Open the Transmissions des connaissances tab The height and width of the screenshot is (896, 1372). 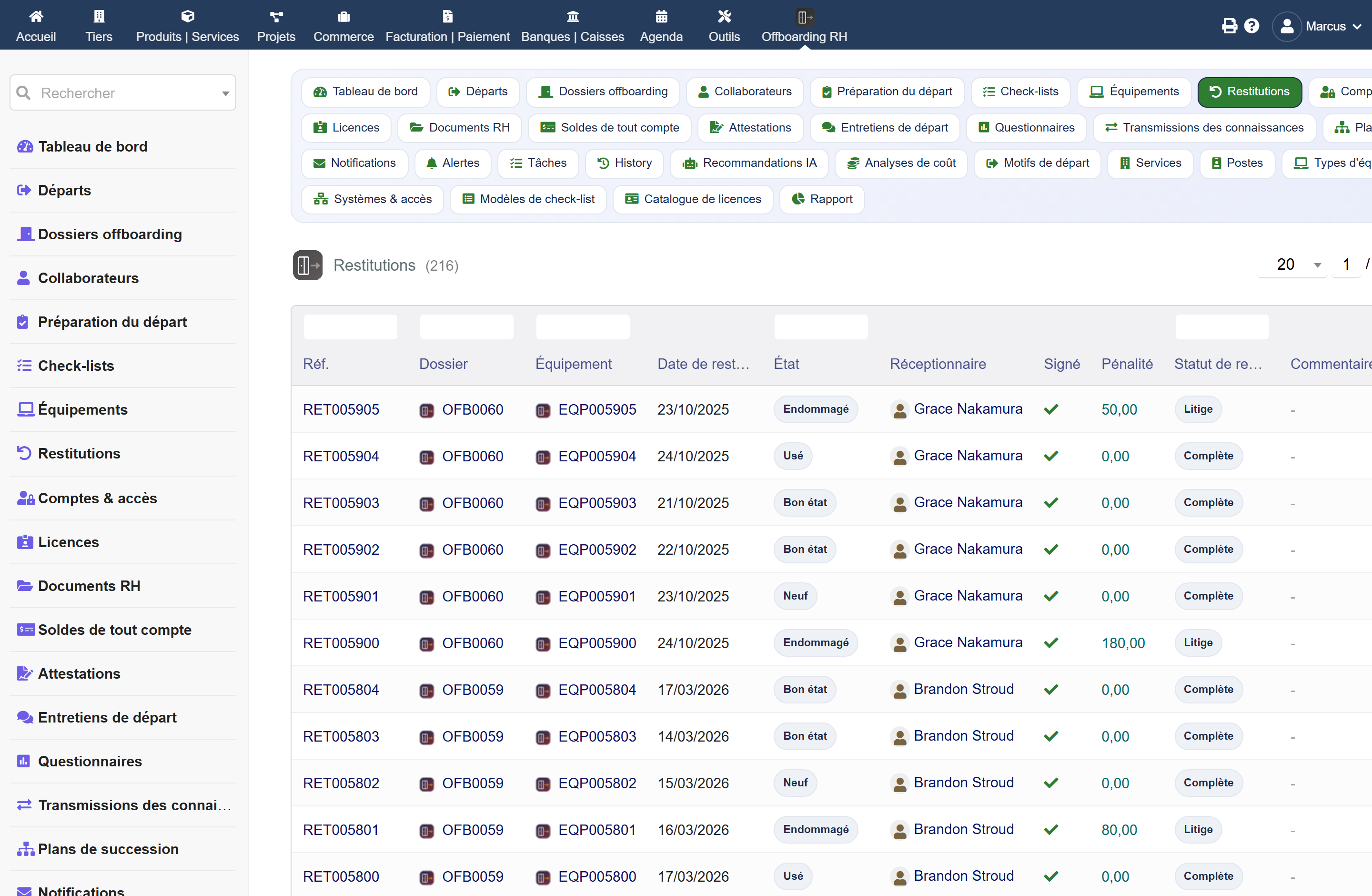(x=1204, y=127)
